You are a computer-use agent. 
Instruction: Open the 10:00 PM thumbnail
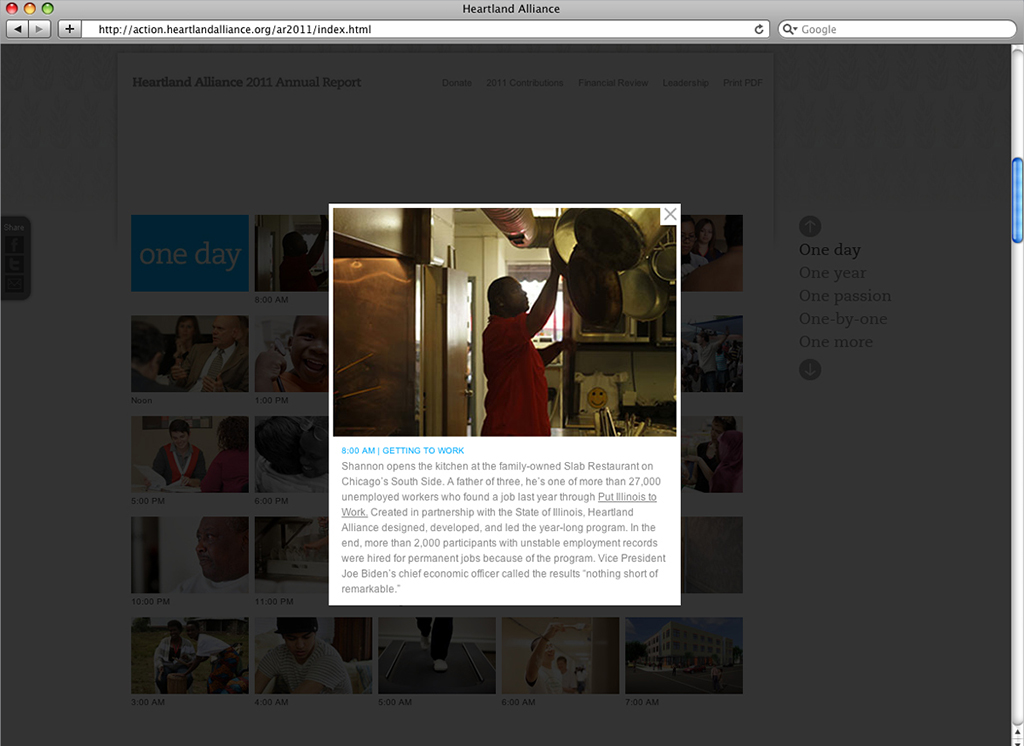point(190,555)
